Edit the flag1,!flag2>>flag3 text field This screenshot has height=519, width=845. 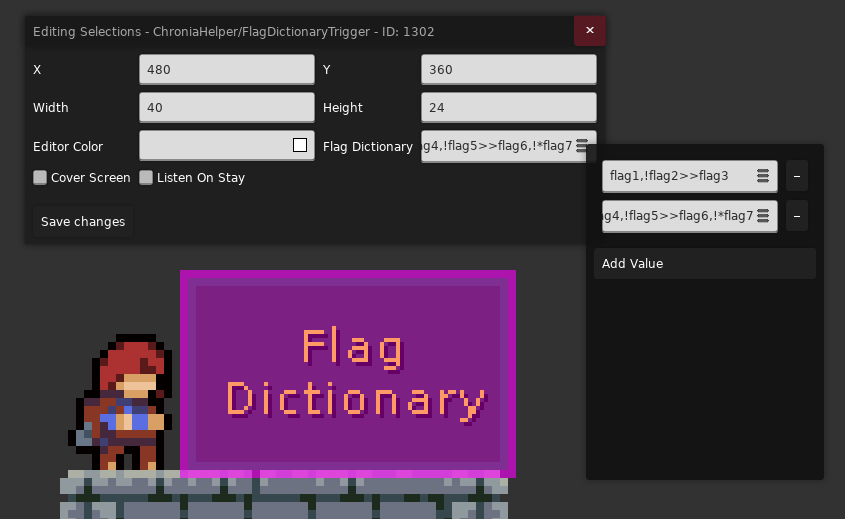coord(679,176)
